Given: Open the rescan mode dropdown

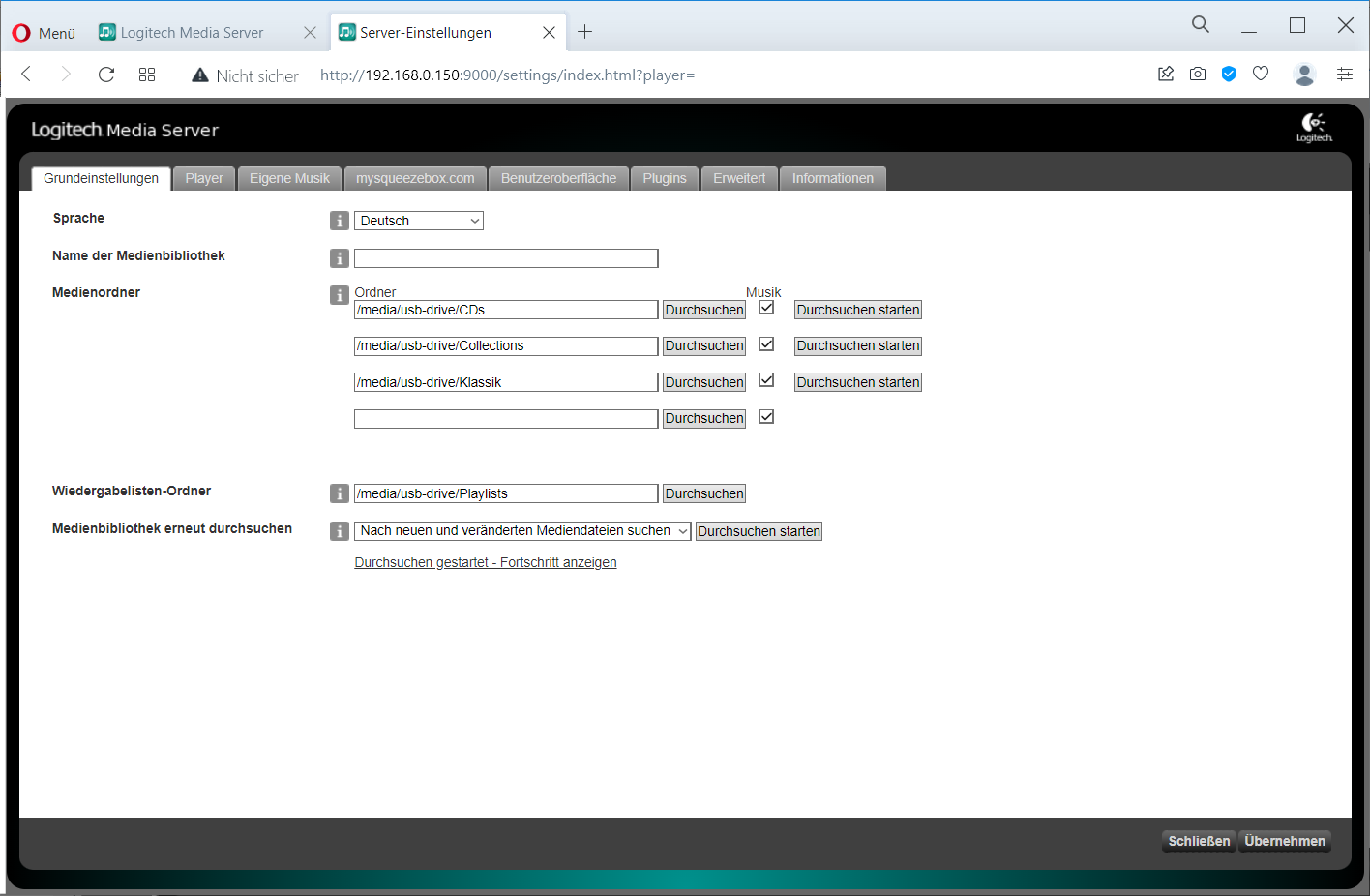Looking at the screenshot, I should pyautogui.click(x=522, y=531).
